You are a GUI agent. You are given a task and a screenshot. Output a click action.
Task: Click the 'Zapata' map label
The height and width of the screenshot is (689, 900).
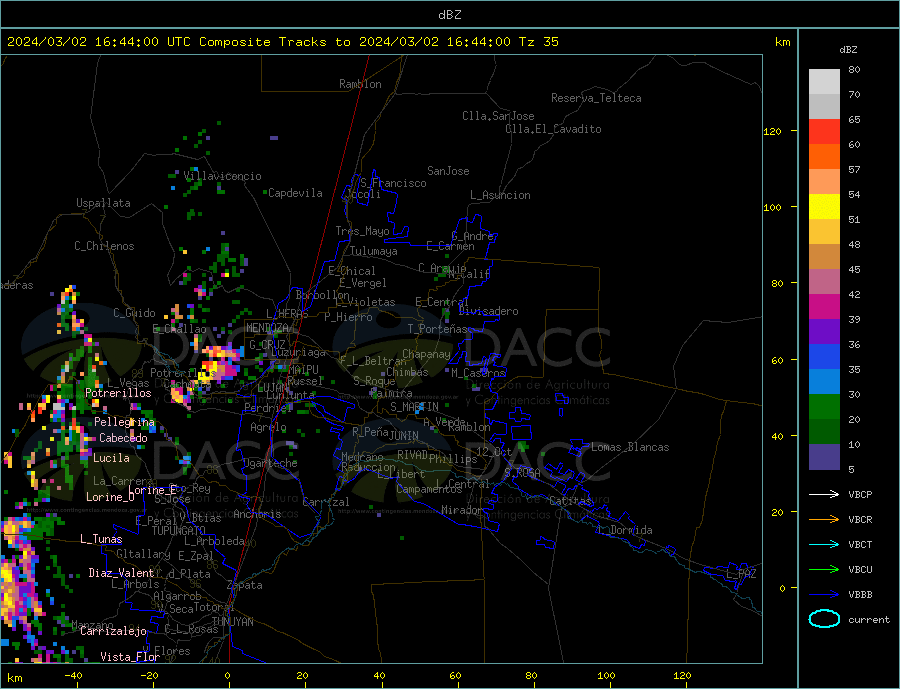245,586
